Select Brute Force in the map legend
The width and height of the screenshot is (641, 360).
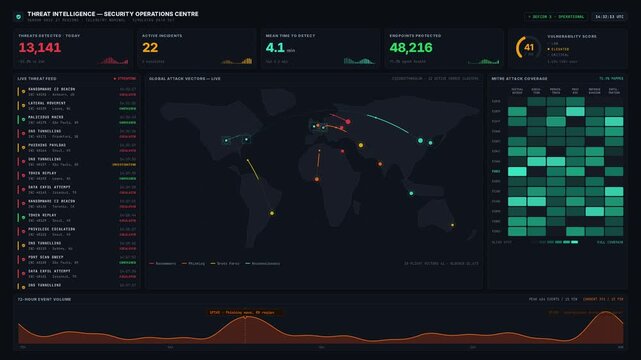225,264
